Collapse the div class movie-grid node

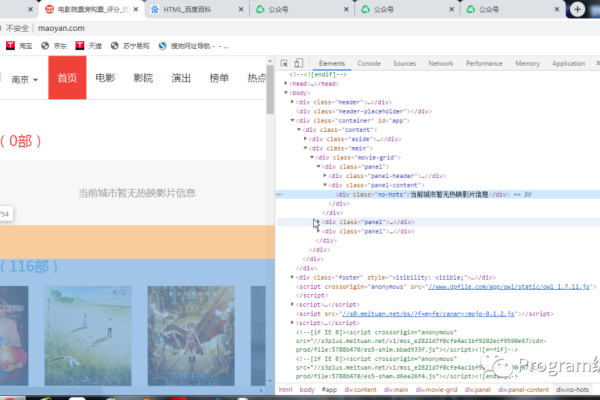tap(312, 157)
